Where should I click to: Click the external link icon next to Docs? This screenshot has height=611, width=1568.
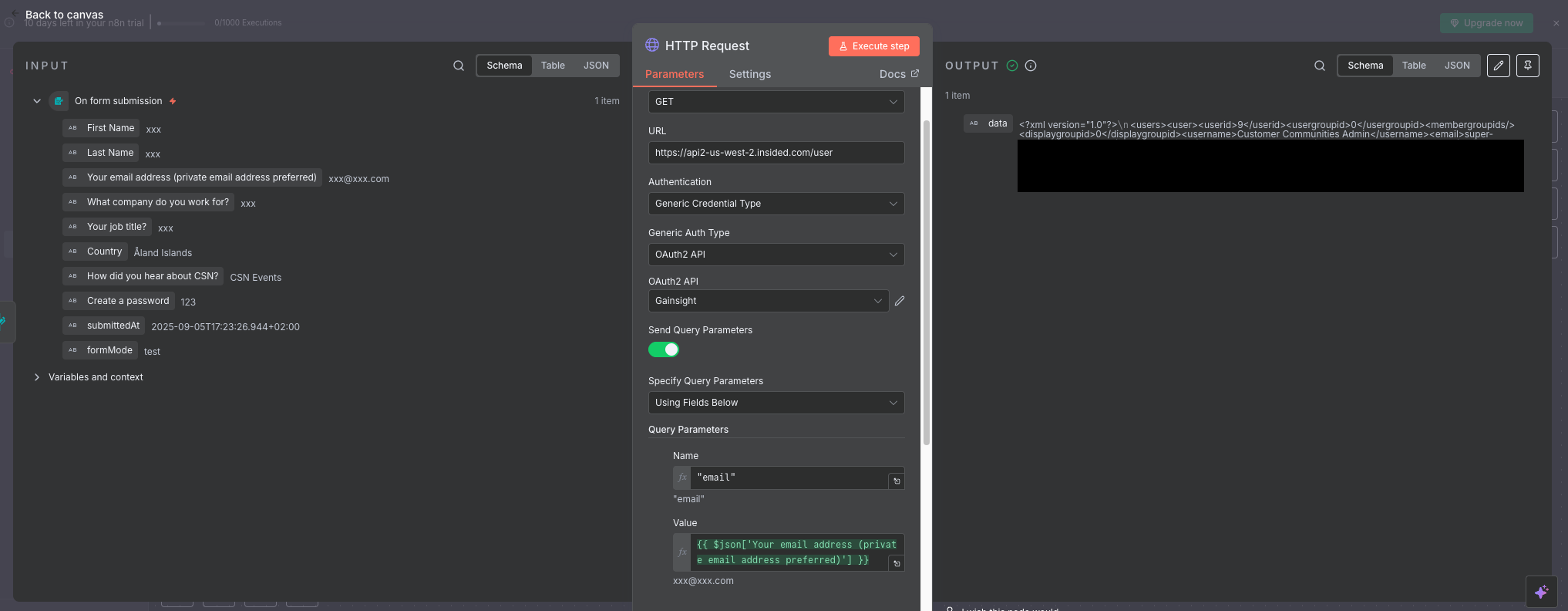(915, 74)
